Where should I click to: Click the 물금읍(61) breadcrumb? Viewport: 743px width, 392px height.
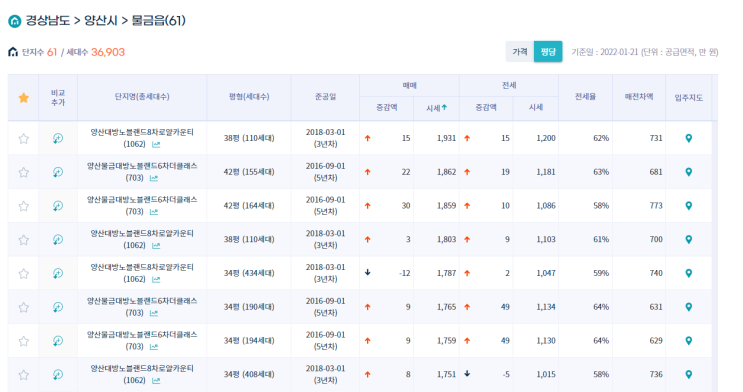(158, 20)
